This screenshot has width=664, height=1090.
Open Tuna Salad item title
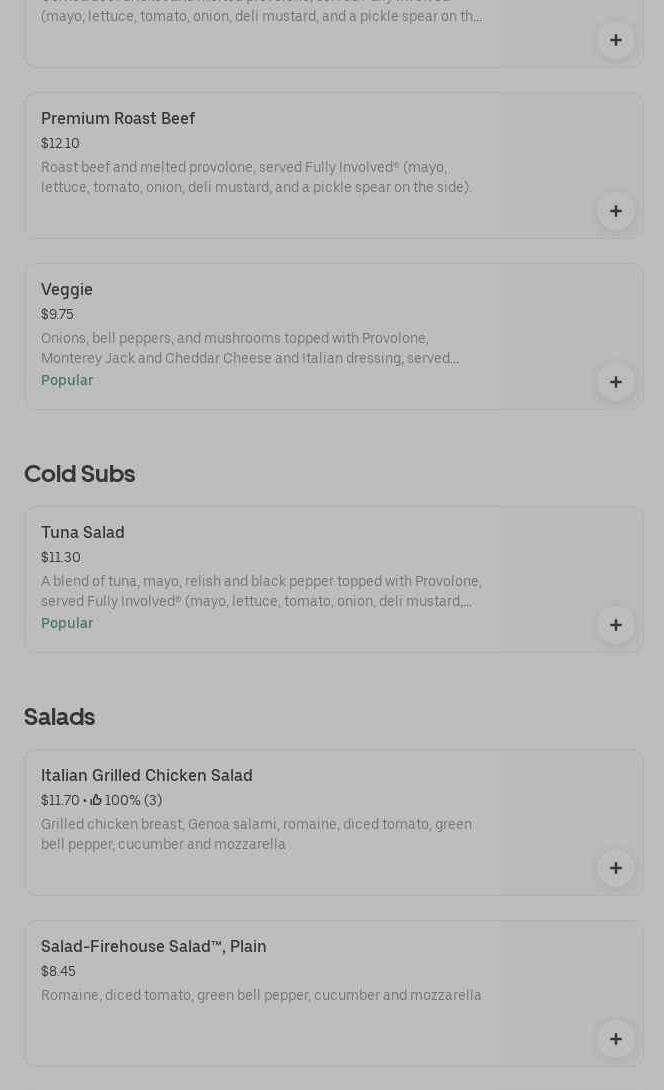coord(83,533)
